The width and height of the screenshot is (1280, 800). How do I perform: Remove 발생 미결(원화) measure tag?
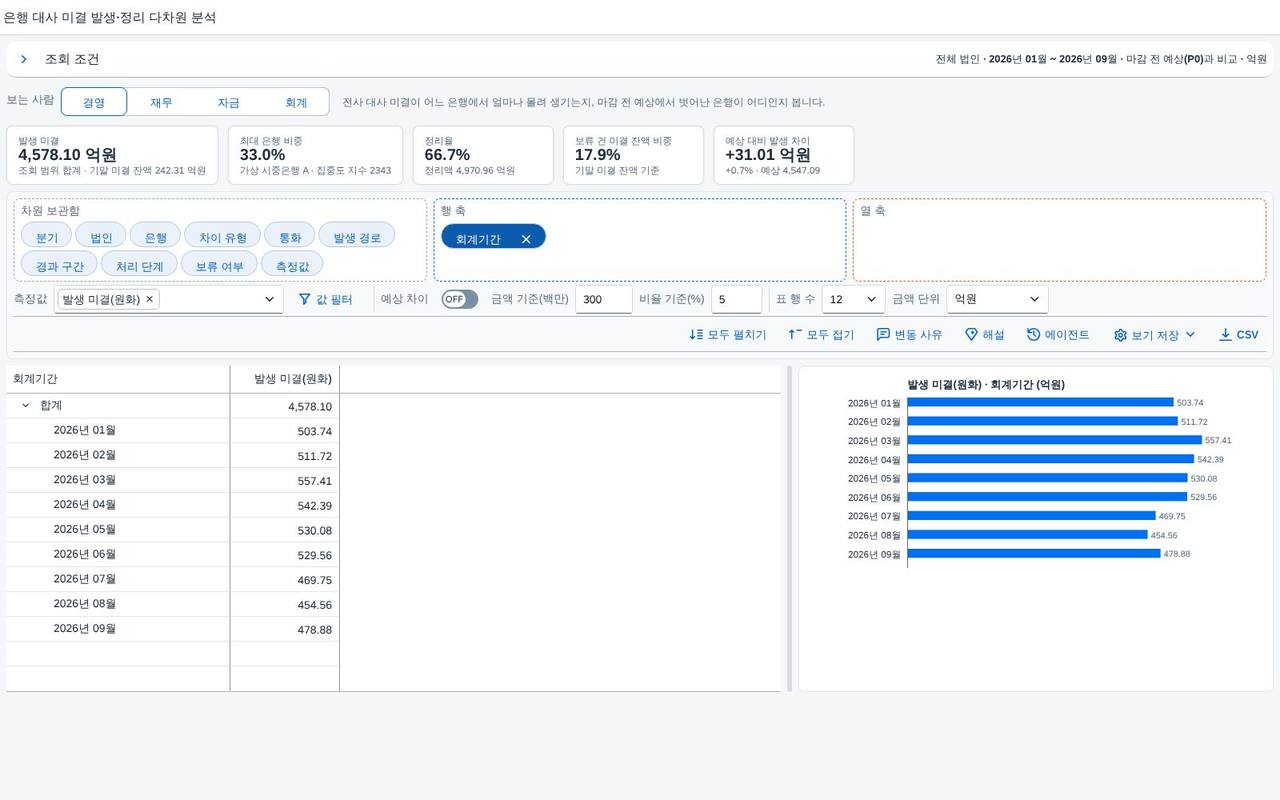[149, 299]
